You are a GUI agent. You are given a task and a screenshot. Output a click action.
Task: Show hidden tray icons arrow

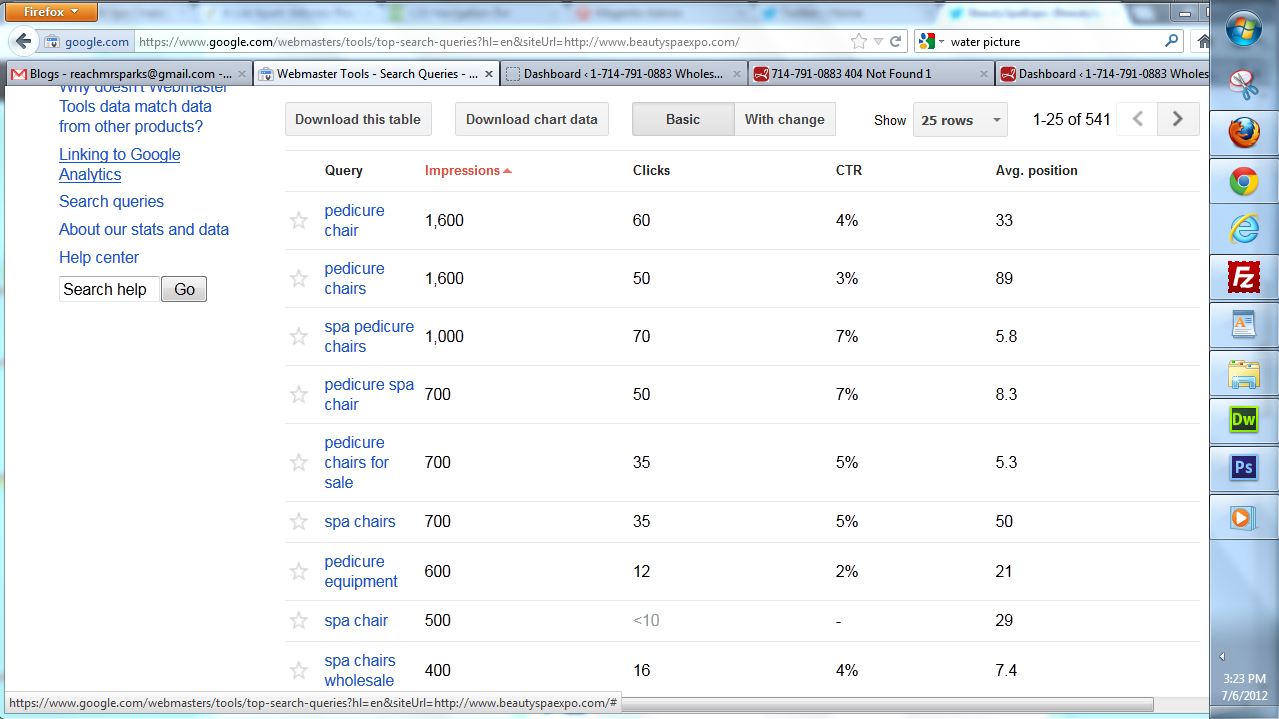pyautogui.click(x=1222, y=657)
